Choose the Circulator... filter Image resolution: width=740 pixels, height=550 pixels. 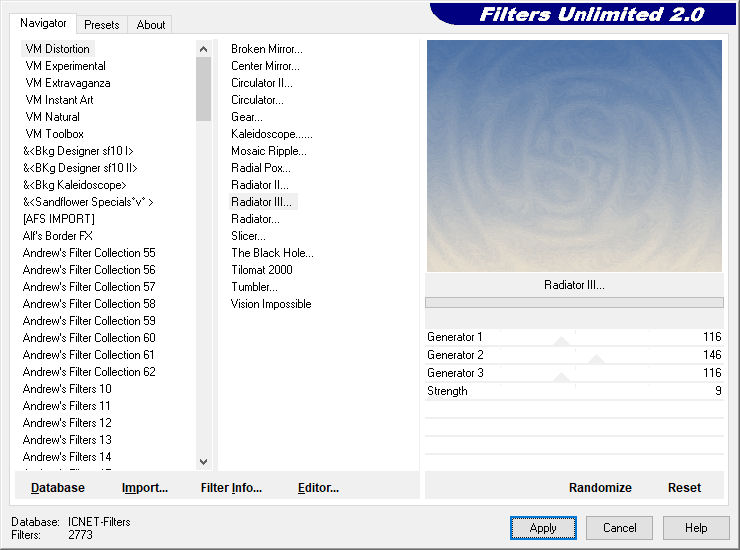pos(257,100)
